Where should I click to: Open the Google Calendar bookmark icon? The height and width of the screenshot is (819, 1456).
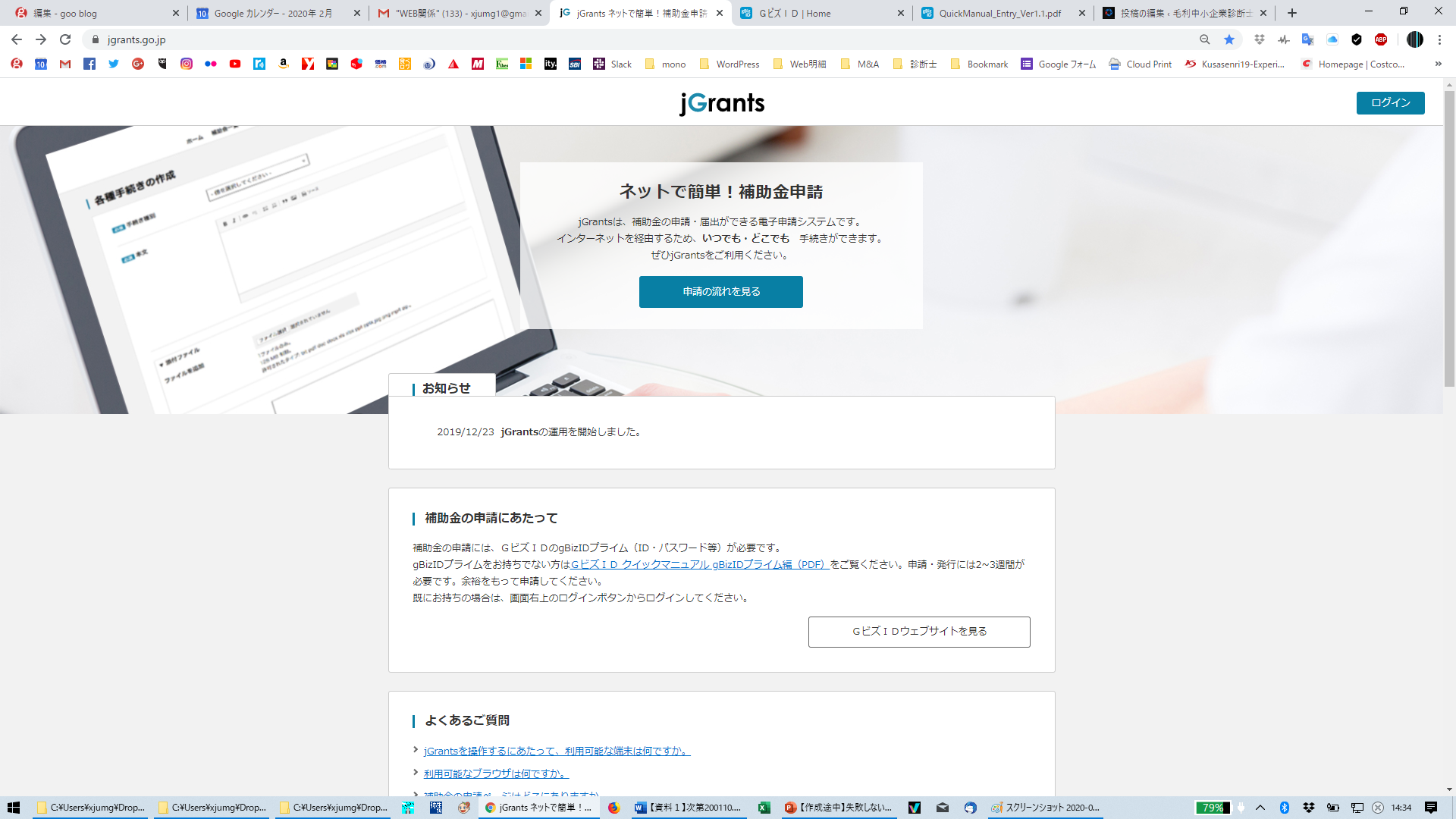click(x=41, y=64)
